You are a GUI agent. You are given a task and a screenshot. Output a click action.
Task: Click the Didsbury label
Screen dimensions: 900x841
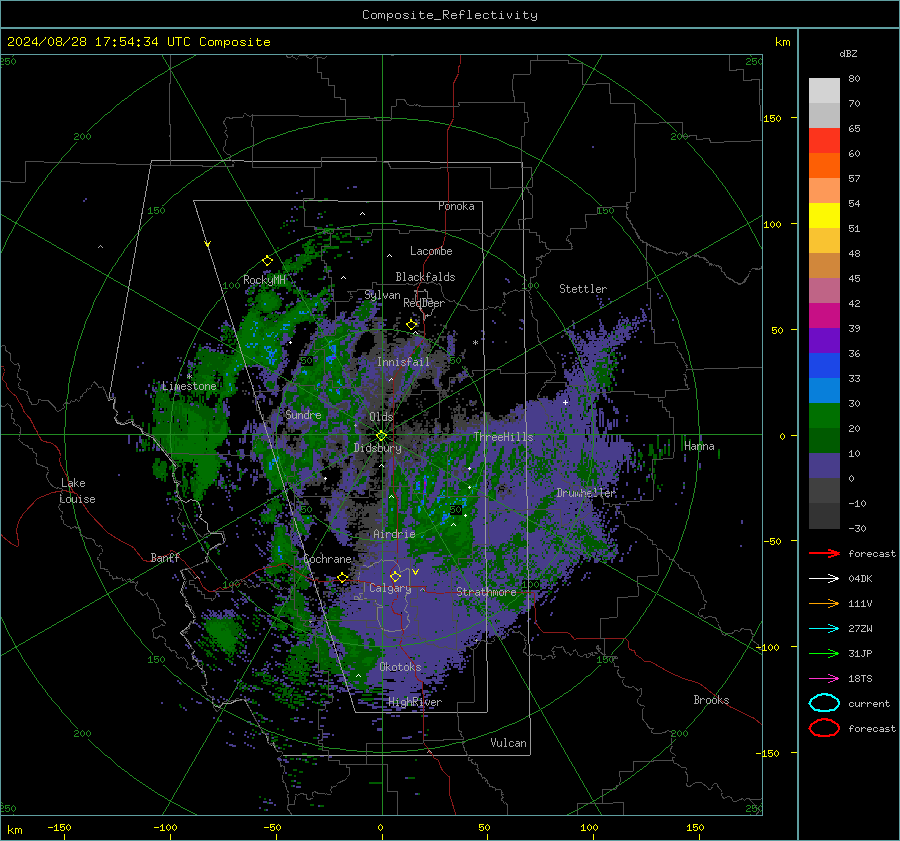coord(377,448)
